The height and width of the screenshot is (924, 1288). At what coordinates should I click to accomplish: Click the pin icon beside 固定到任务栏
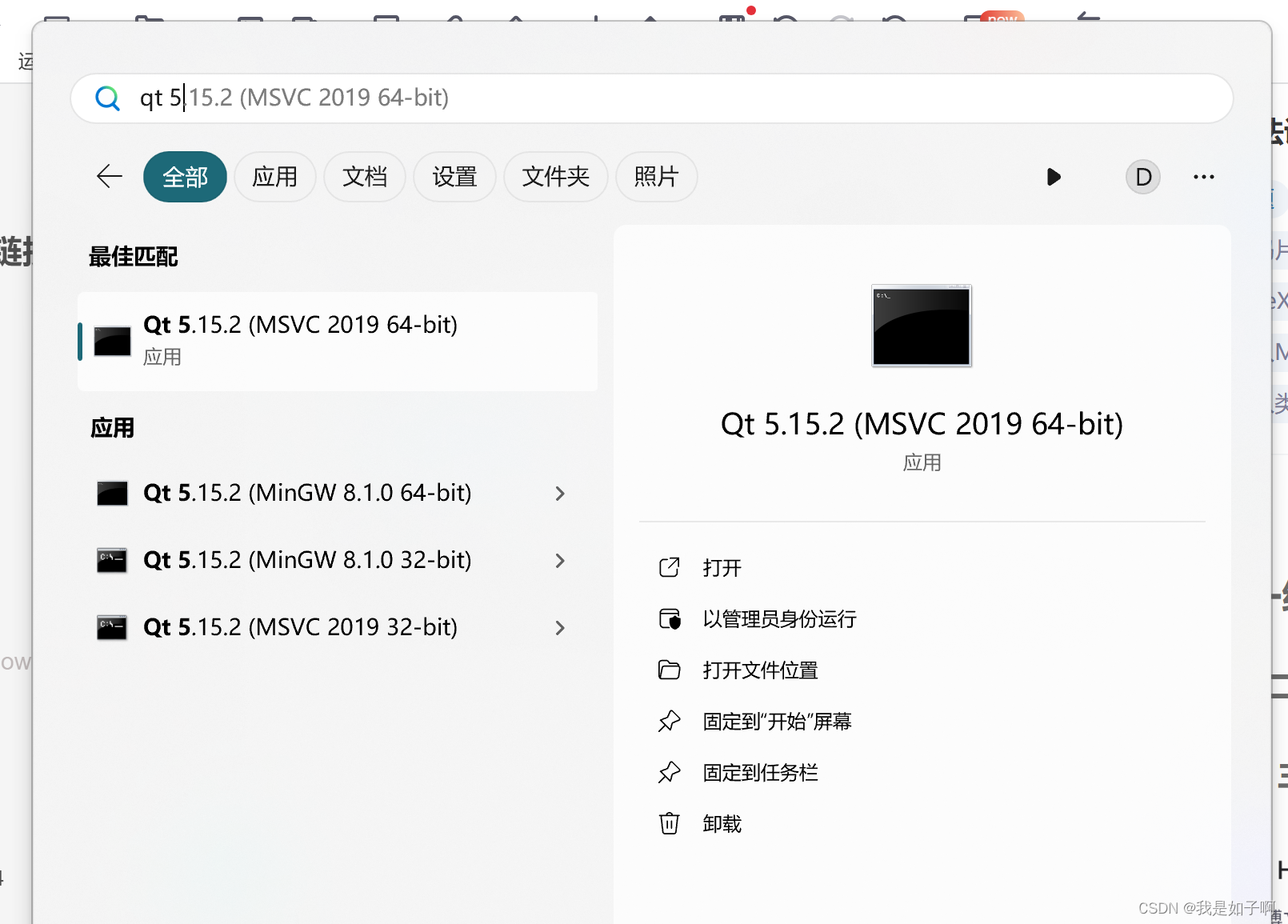pos(669,772)
